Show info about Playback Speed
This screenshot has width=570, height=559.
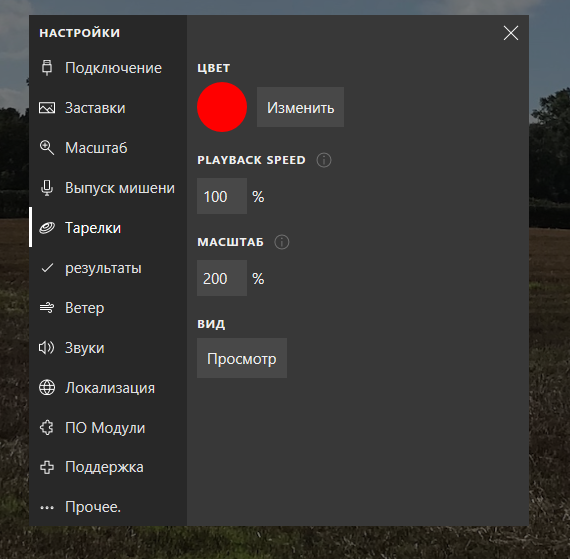click(324, 160)
